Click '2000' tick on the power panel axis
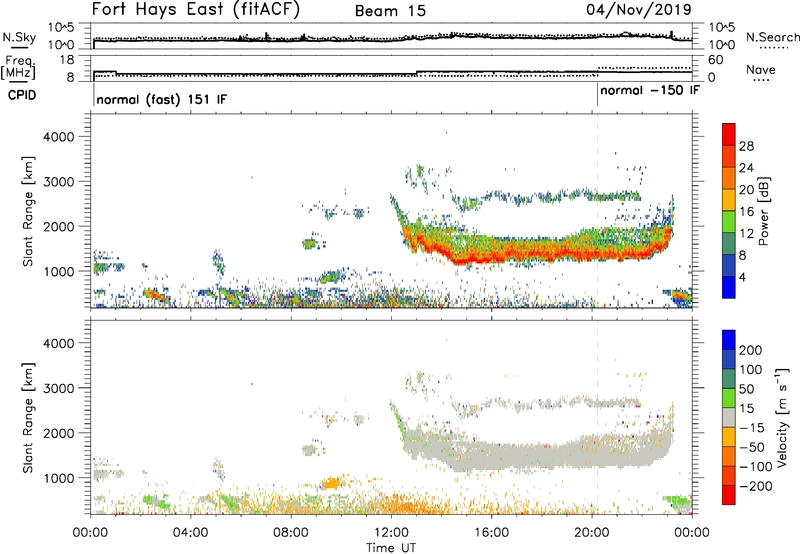The width and height of the screenshot is (800, 554). (59, 226)
